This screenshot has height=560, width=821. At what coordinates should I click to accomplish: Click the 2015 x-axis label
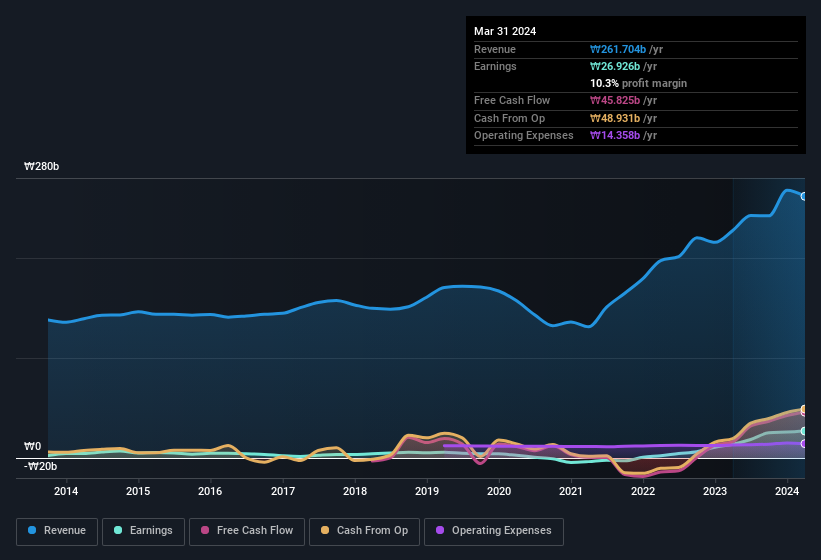coord(138,491)
